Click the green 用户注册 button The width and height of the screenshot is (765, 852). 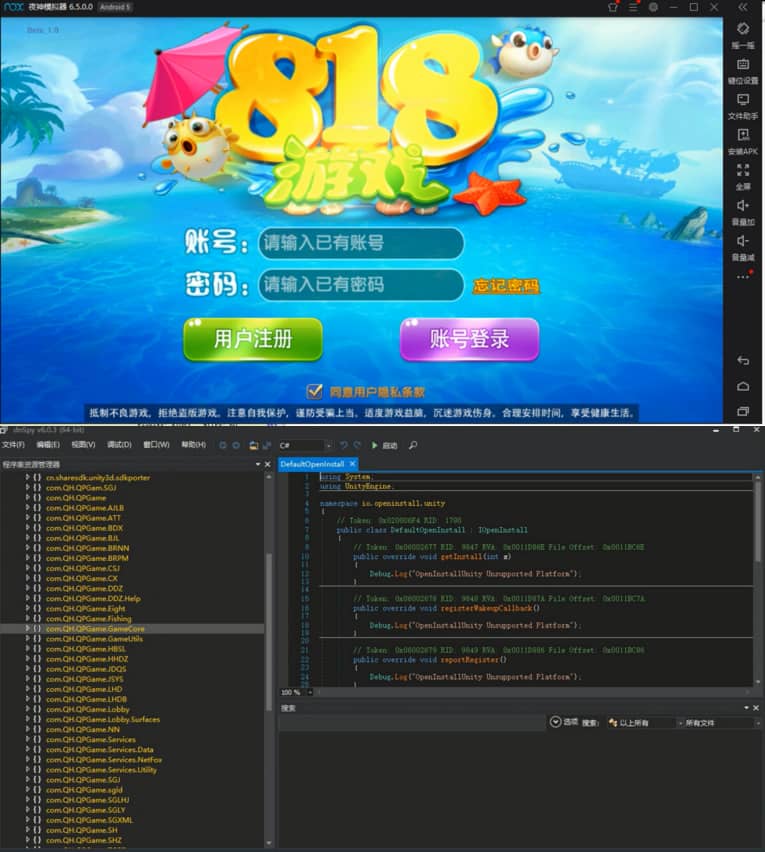(x=253, y=339)
